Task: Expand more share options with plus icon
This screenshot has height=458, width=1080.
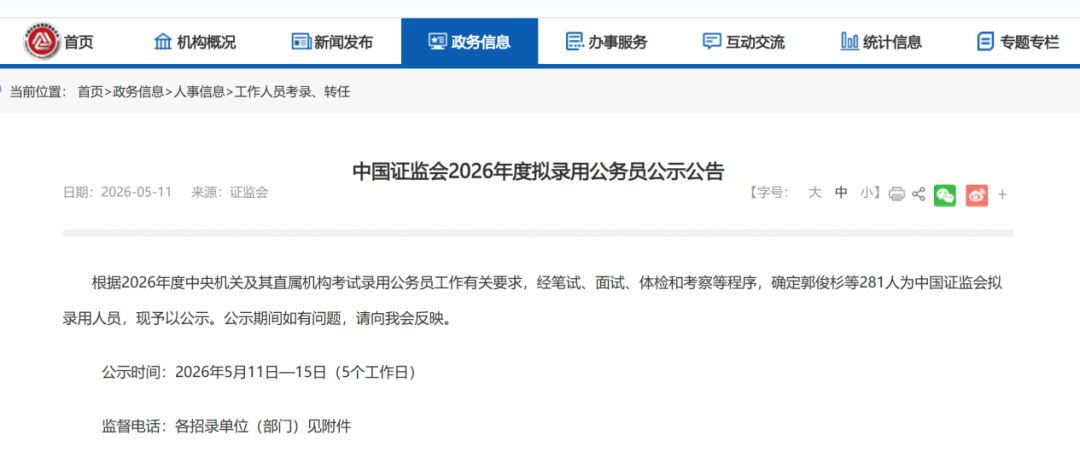Action: 1002,195
